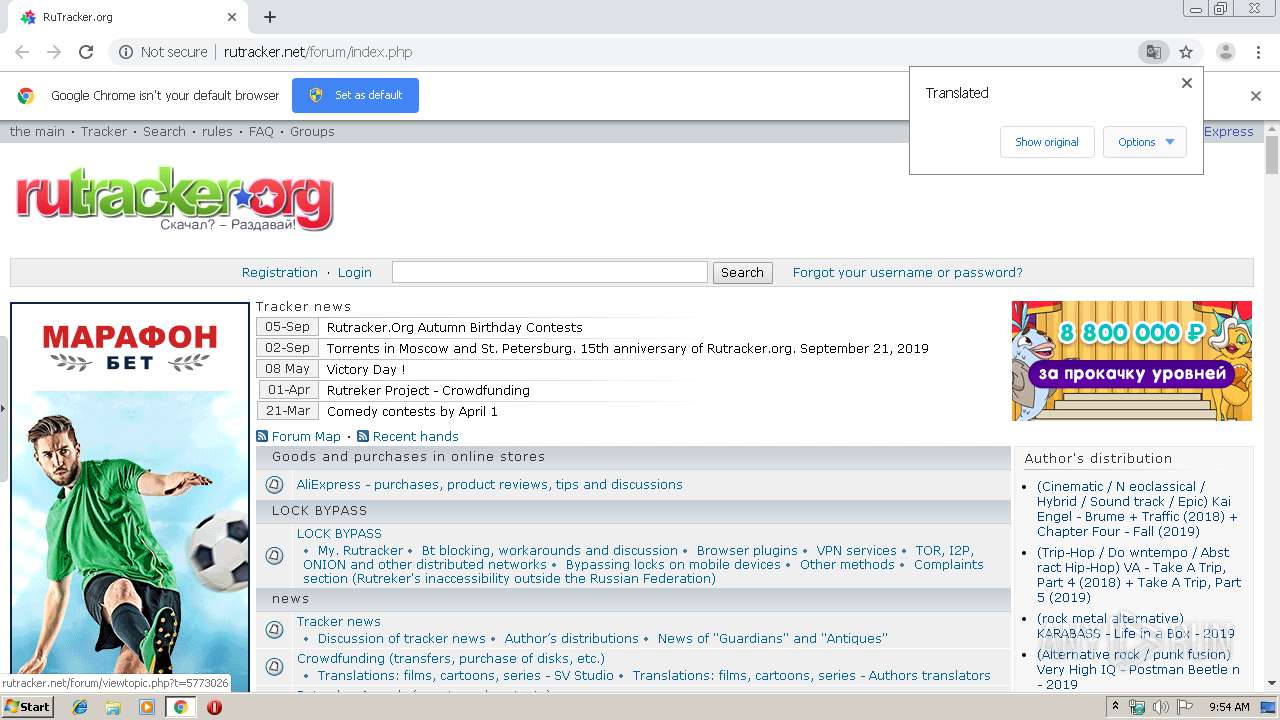The image size is (1280, 720).
Task: Close the Translated popup
Action: coord(1187,83)
